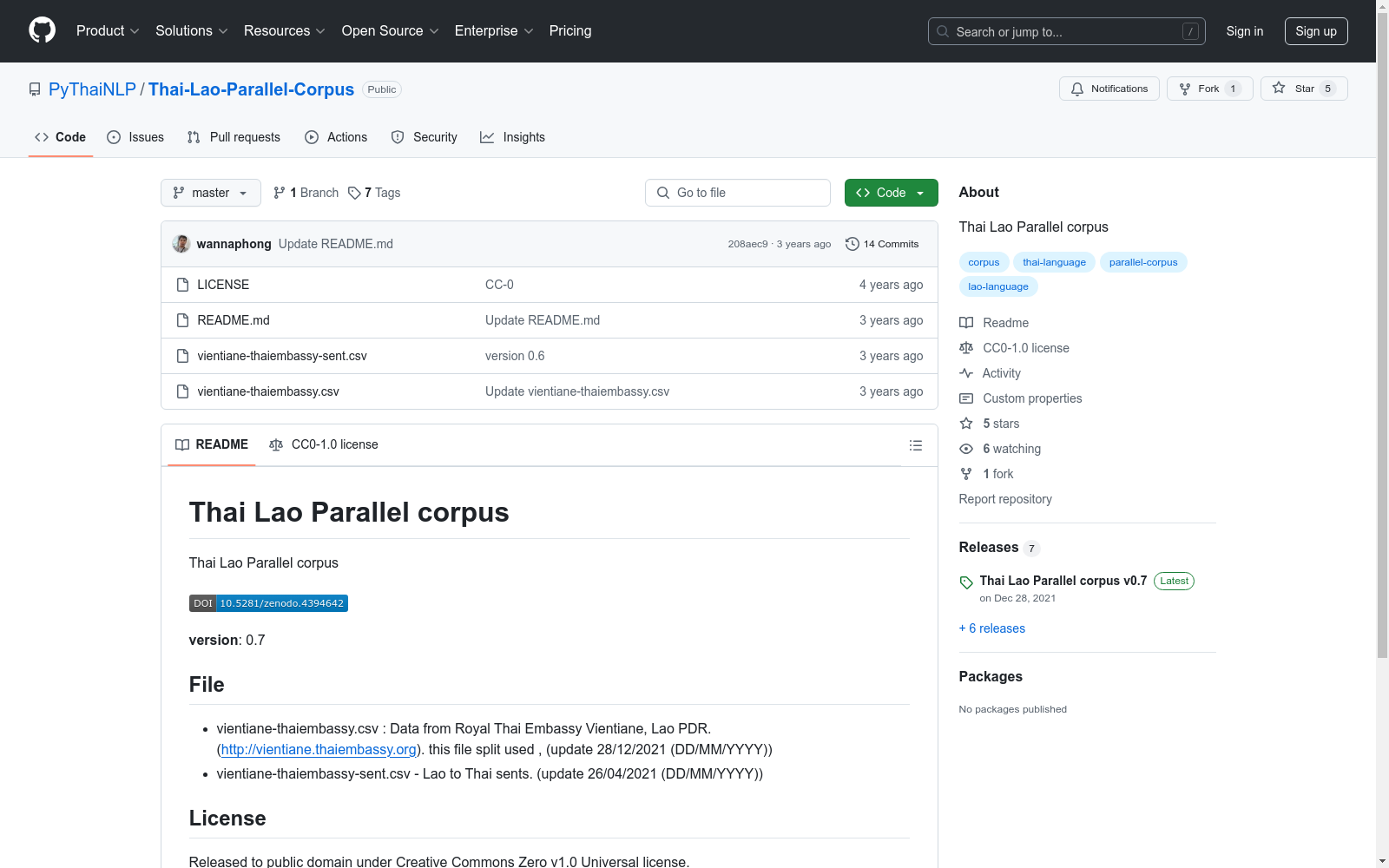Click the parallel-corpus topic tag

[x=1143, y=262]
